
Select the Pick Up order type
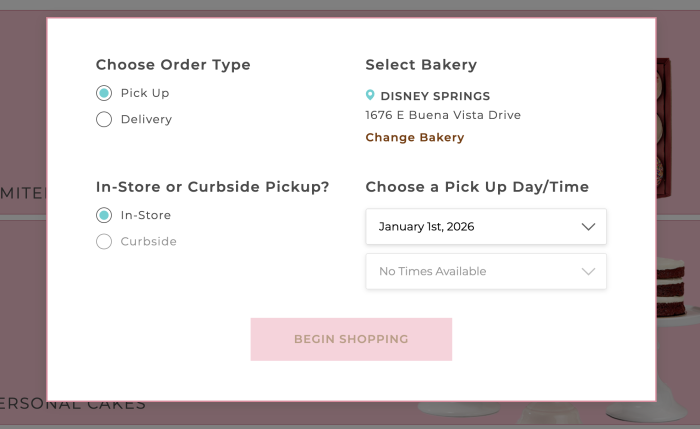[x=104, y=93]
